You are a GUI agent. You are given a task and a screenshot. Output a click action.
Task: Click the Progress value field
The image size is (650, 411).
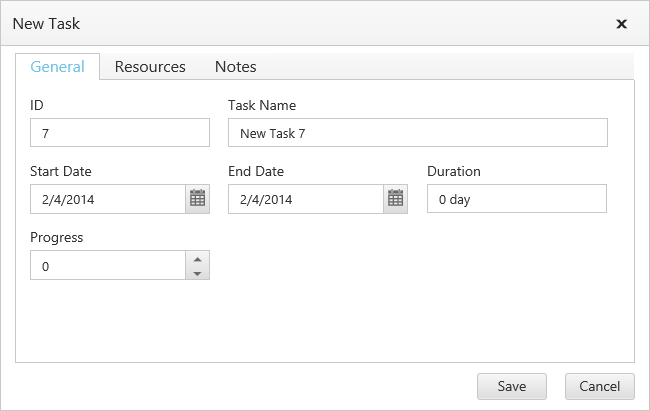click(x=108, y=265)
